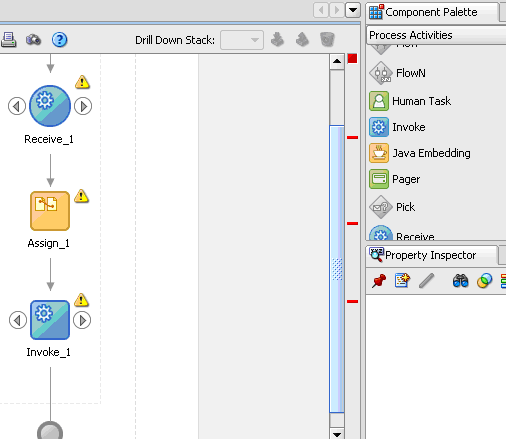Click the second drill down stack icon
The height and width of the screenshot is (439, 506).
[x=302, y=39]
